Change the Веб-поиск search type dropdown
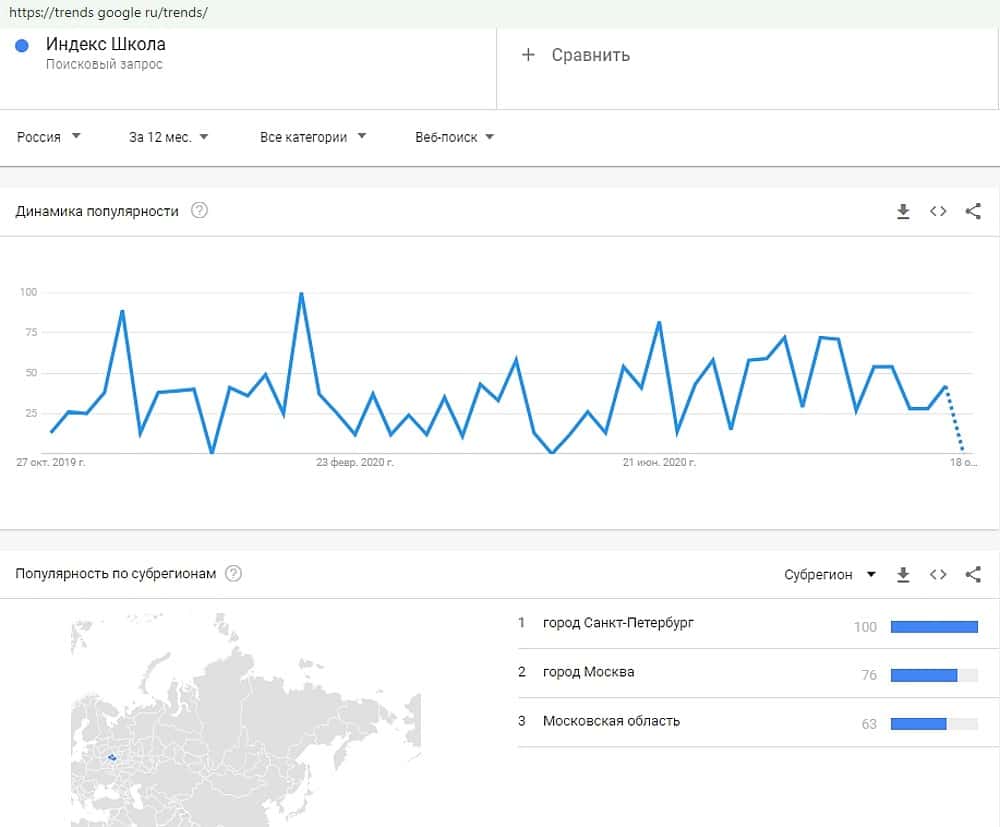Viewport: 1000px width, 827px height. click(454, 137)
